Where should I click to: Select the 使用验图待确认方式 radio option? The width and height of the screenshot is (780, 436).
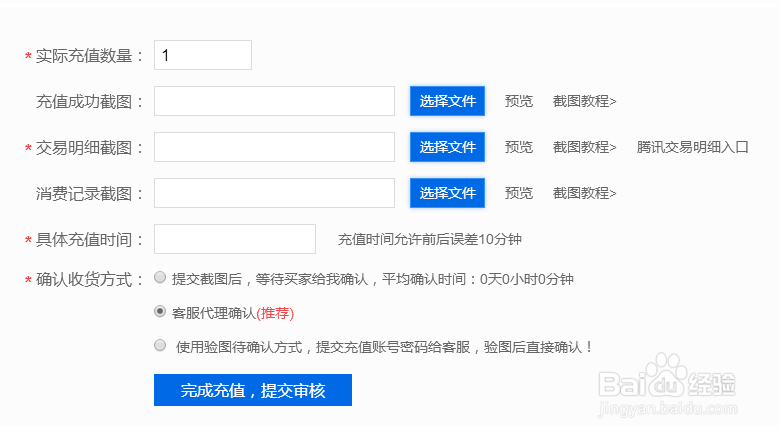pyautogui.click(x=160, y=345)
